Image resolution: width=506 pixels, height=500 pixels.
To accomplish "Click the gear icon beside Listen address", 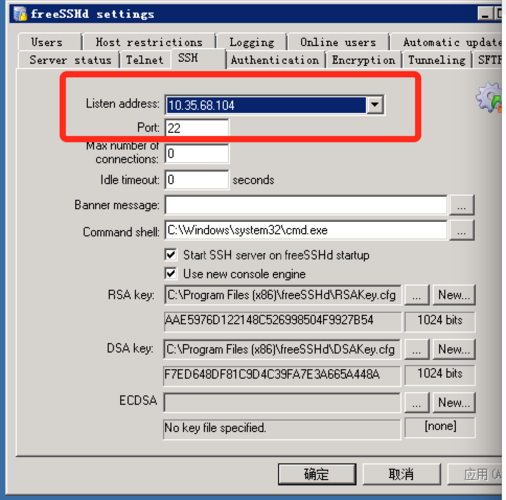I will tap(489, 98).
